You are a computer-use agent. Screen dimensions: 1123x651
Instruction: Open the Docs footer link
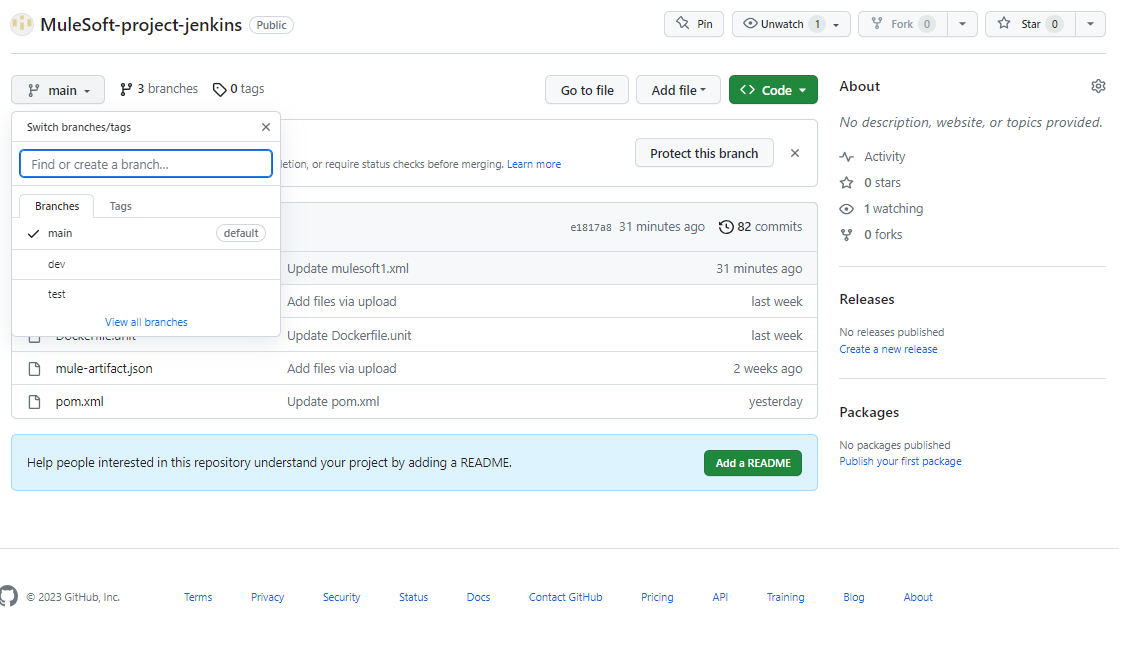click(x=478, y=597)
